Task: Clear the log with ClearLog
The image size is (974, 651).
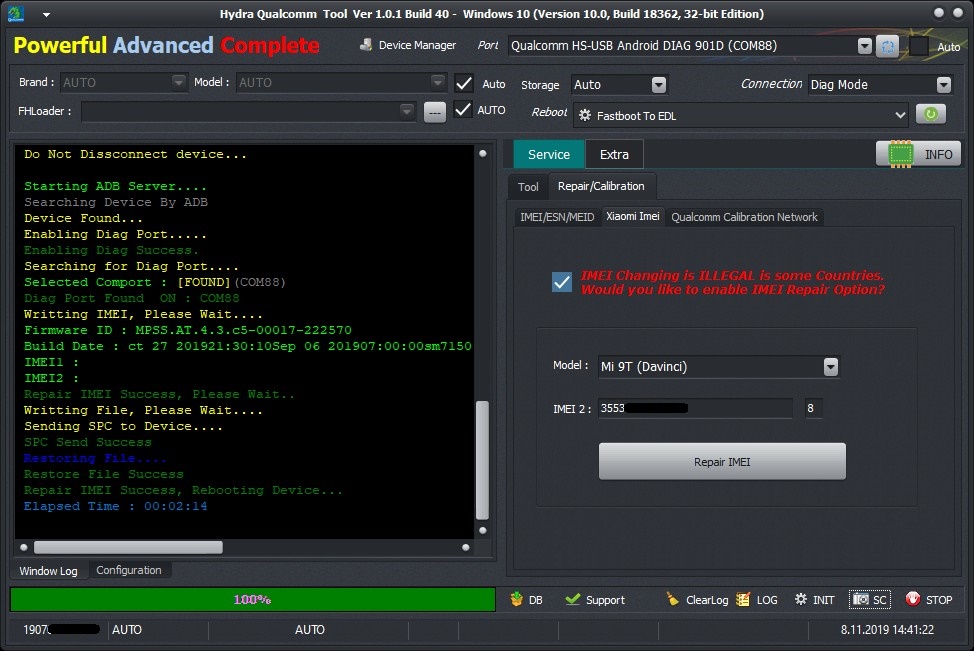Action: coord(697,599)
